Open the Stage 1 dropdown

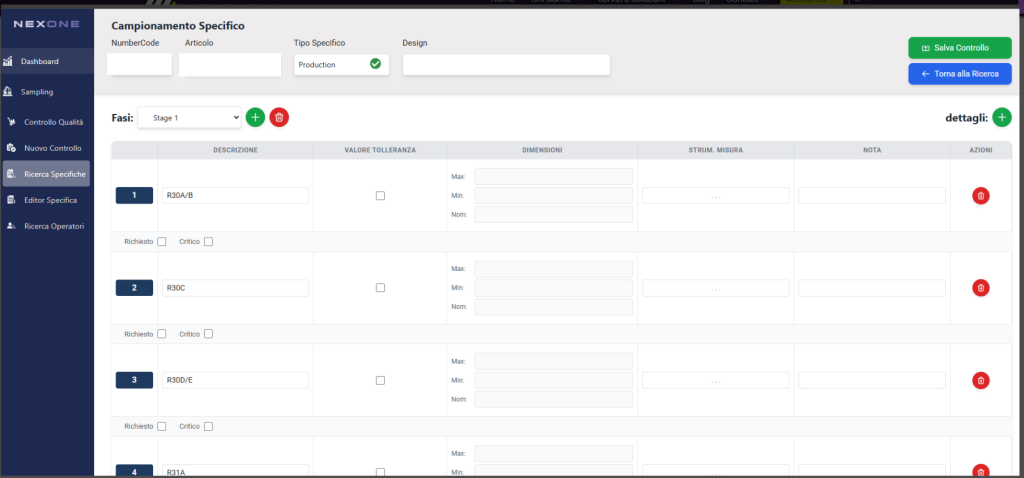189,118
